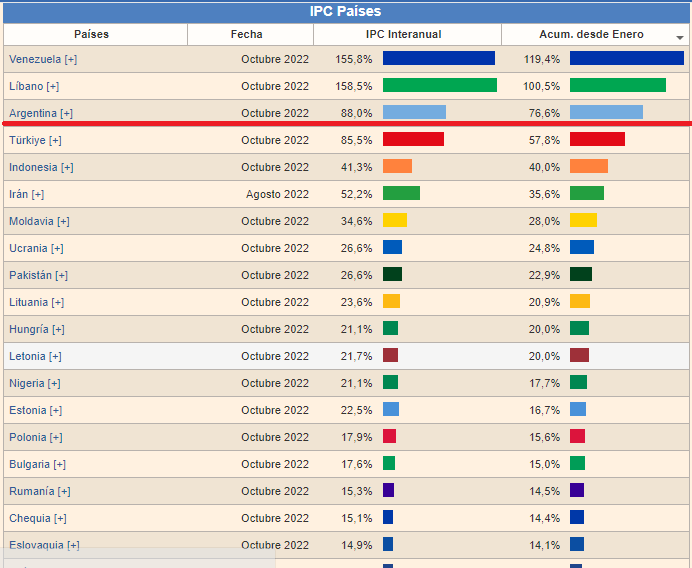Click the Países column header

pos(91,34)
